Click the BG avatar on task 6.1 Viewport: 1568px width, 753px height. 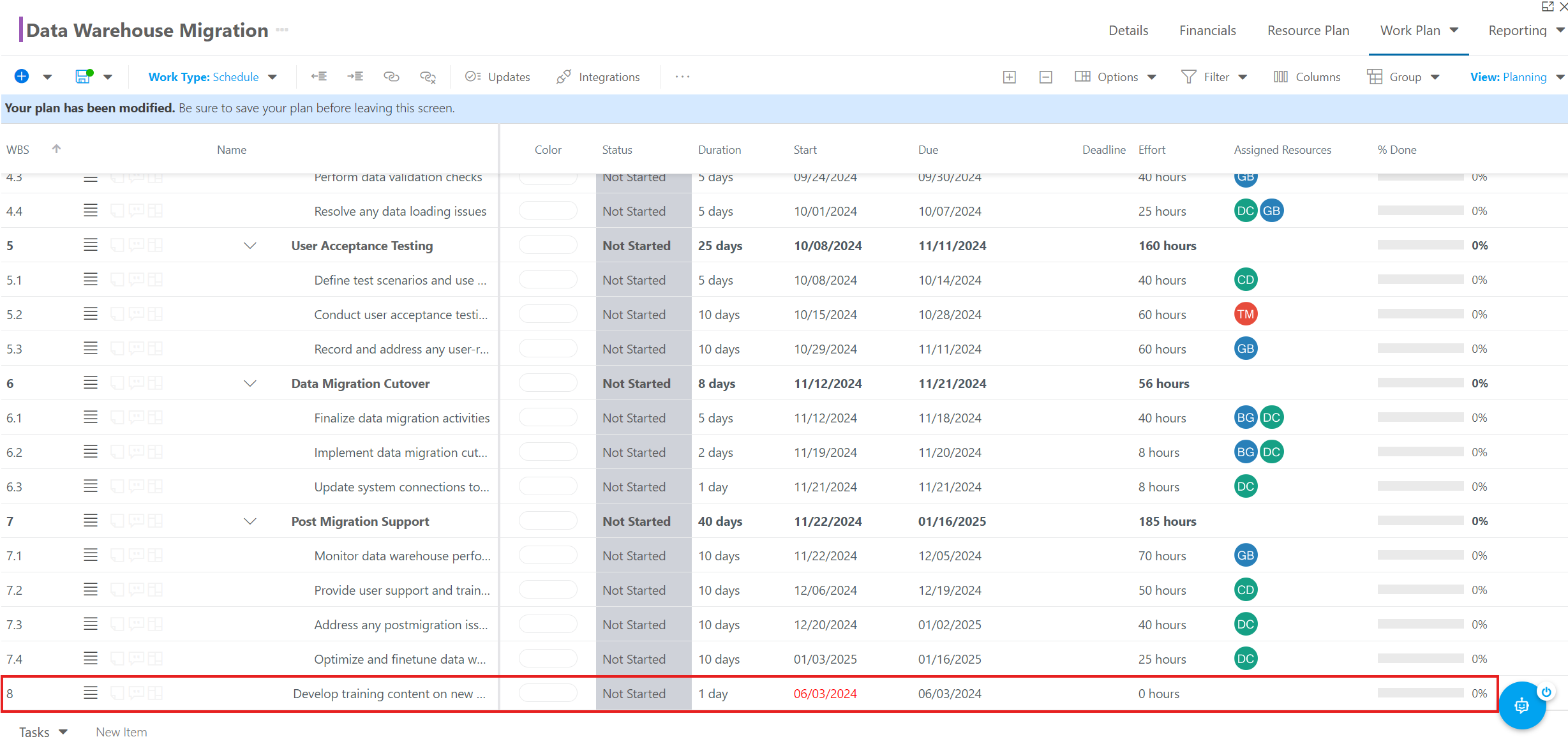(x=1245, y=417)
